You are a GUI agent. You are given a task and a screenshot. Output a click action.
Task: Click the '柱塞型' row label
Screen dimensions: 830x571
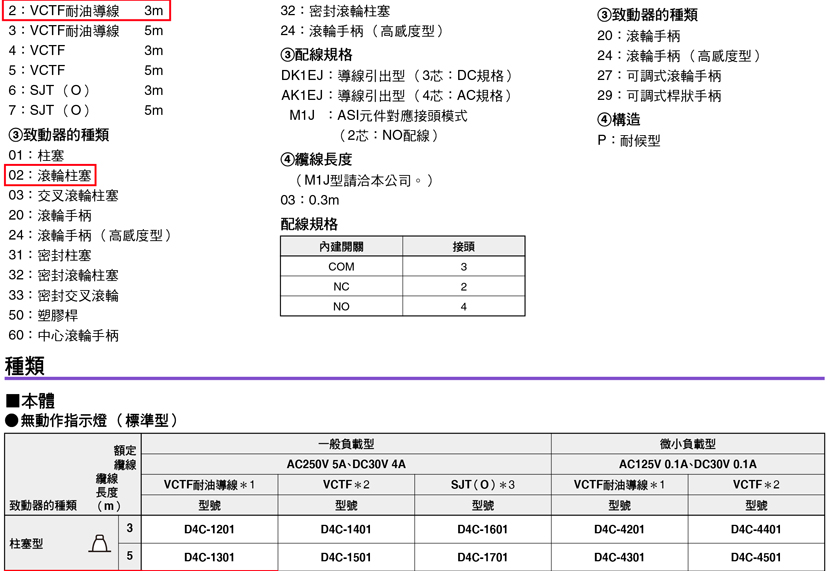[x=26, y=543]
